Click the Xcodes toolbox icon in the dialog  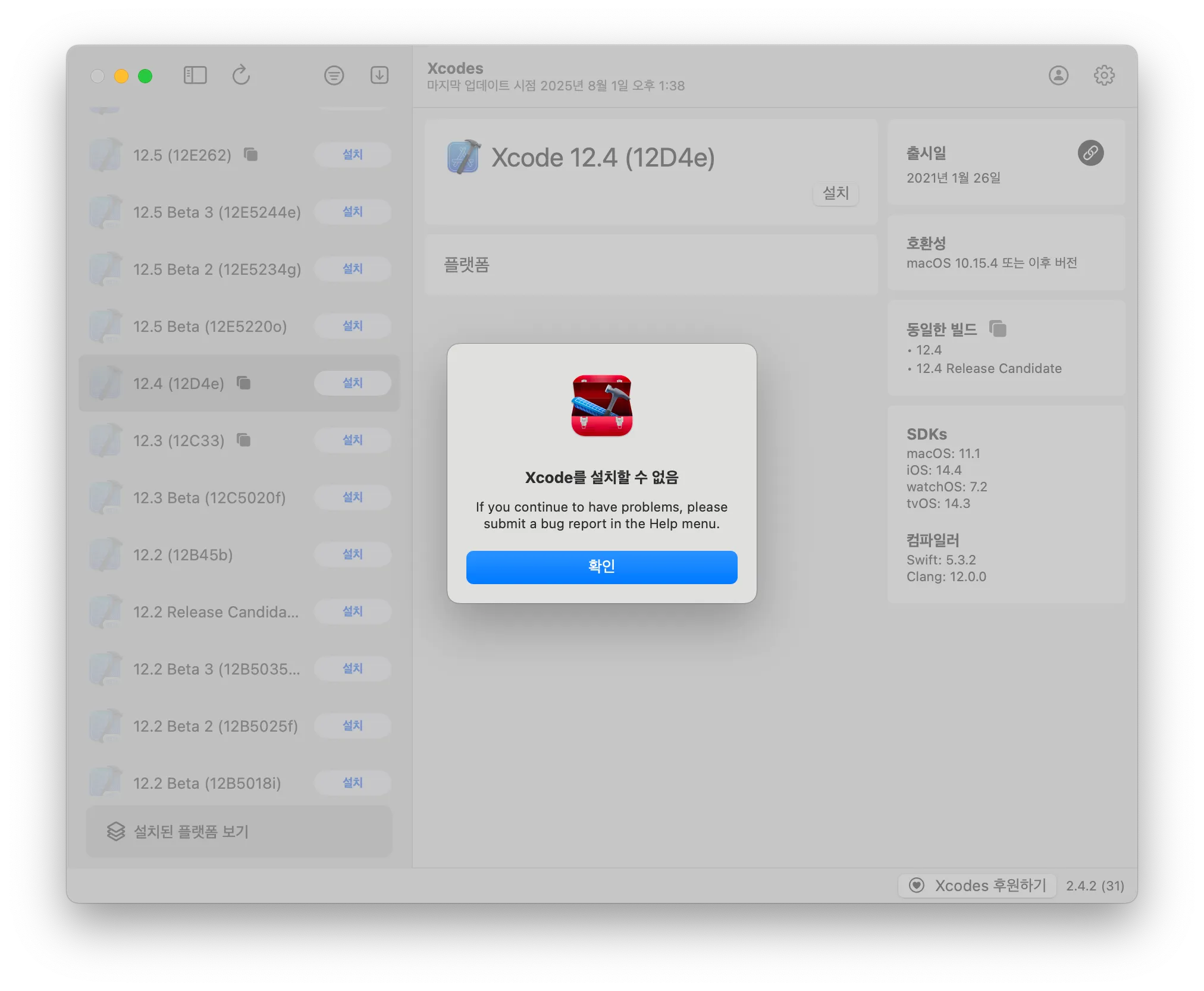coord(601,406)
